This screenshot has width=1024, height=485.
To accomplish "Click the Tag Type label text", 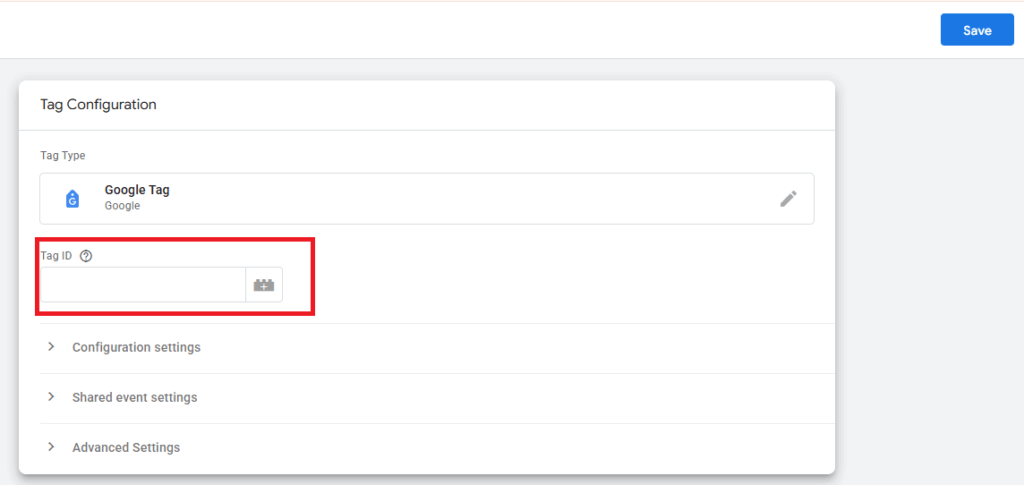I will point(63,155).
